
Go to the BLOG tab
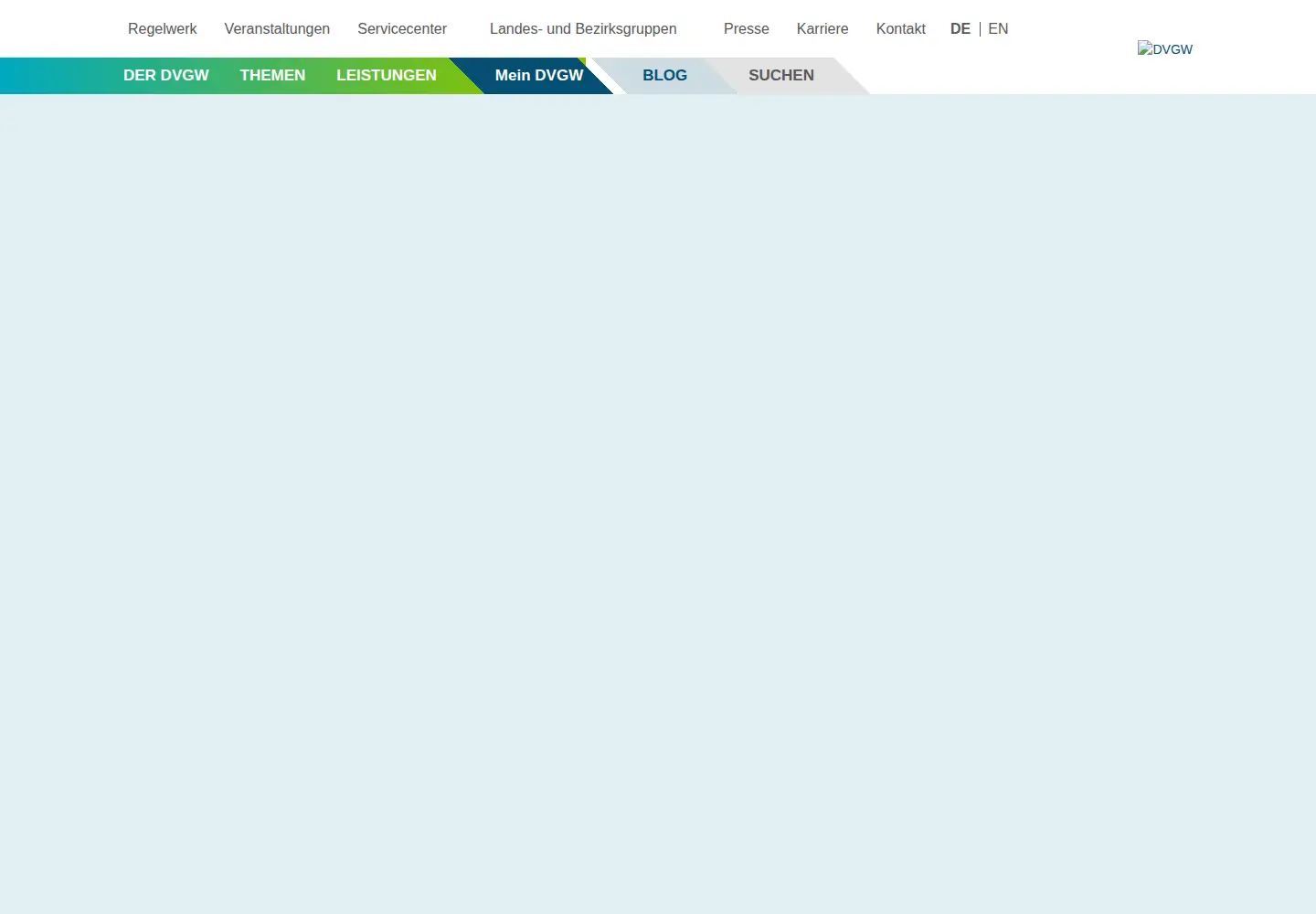tap(664, 76)
